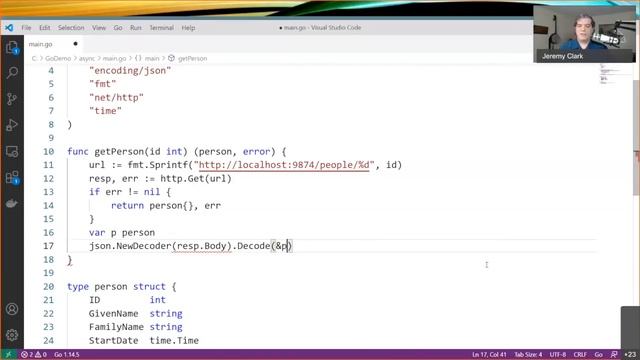Click Go 1.14.5 version in status bar
Viewport: 640px width, 360px height.
pos(67,354)
